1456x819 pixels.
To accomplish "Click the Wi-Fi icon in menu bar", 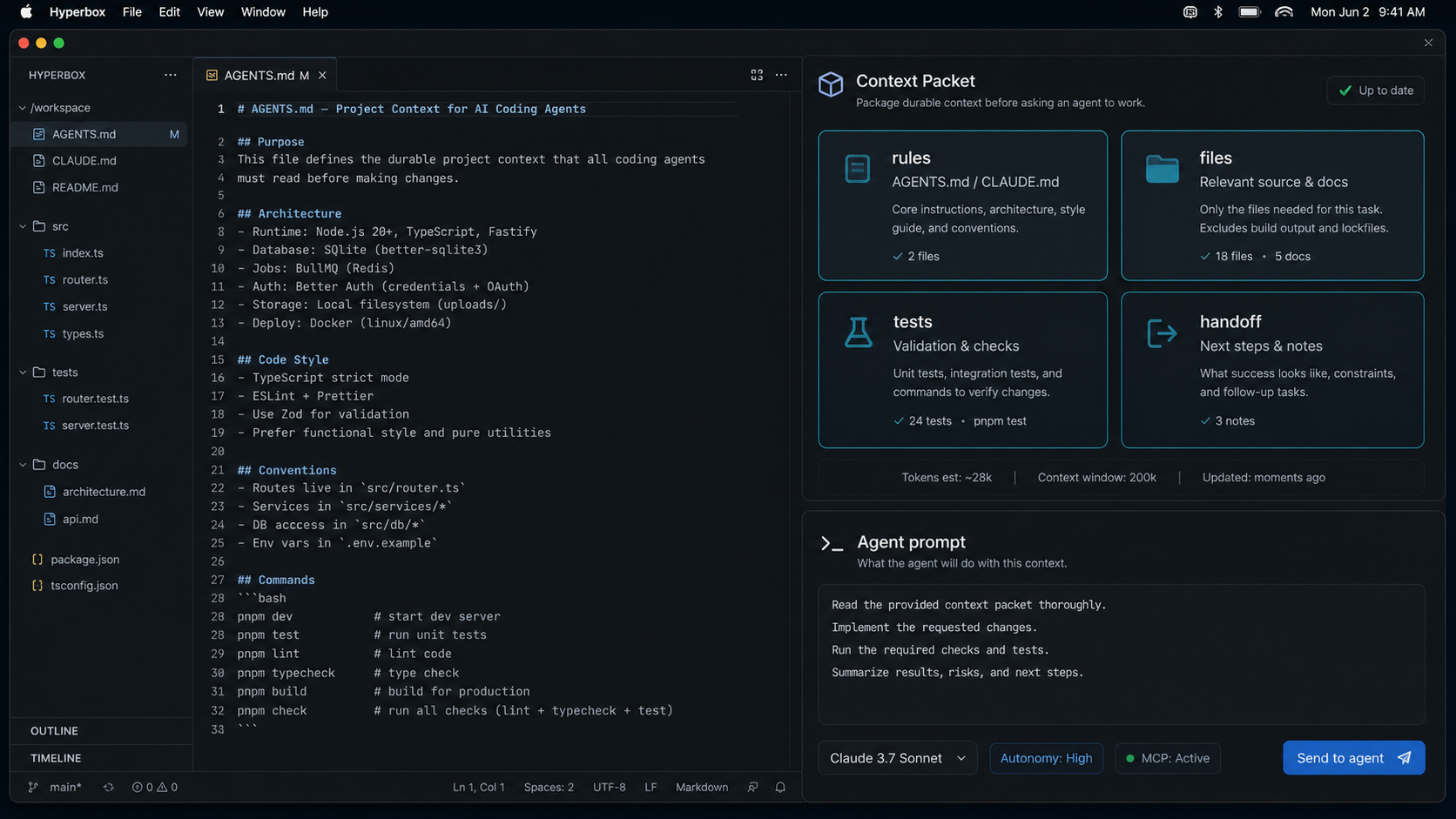I will (1284, 12).
